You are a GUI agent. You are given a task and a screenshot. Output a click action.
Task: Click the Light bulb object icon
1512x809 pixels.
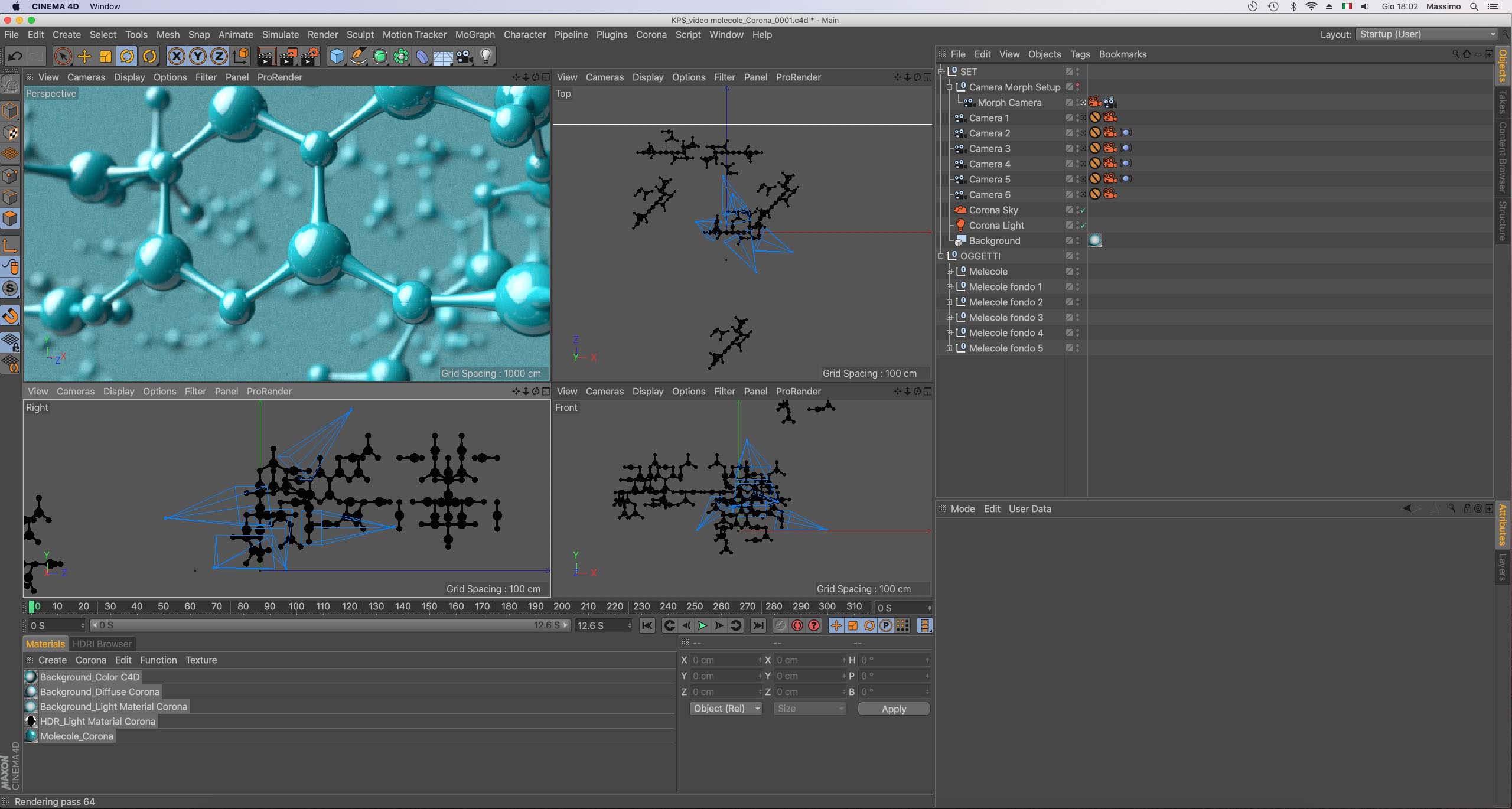[485, 57]
